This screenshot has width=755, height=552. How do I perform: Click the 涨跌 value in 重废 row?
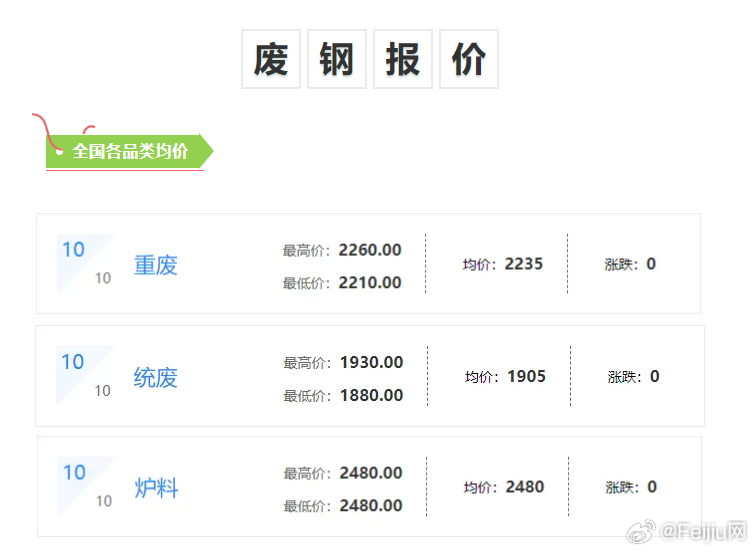click(651, 264)
